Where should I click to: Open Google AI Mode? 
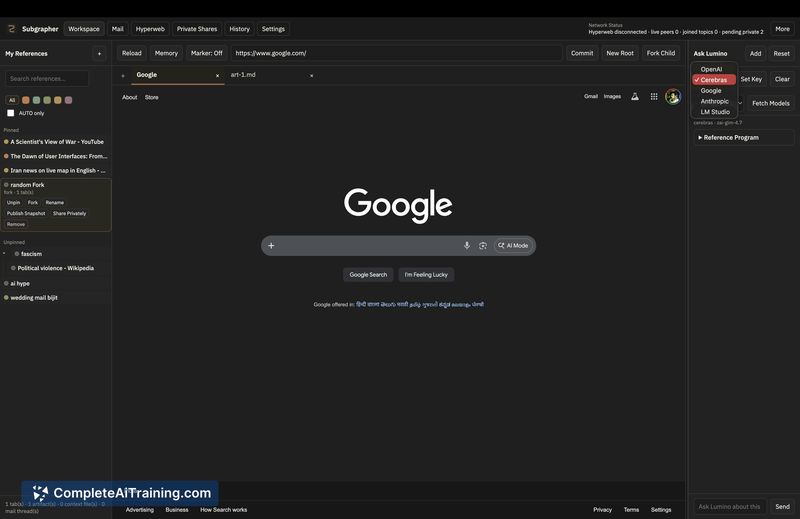coord(513,245)
